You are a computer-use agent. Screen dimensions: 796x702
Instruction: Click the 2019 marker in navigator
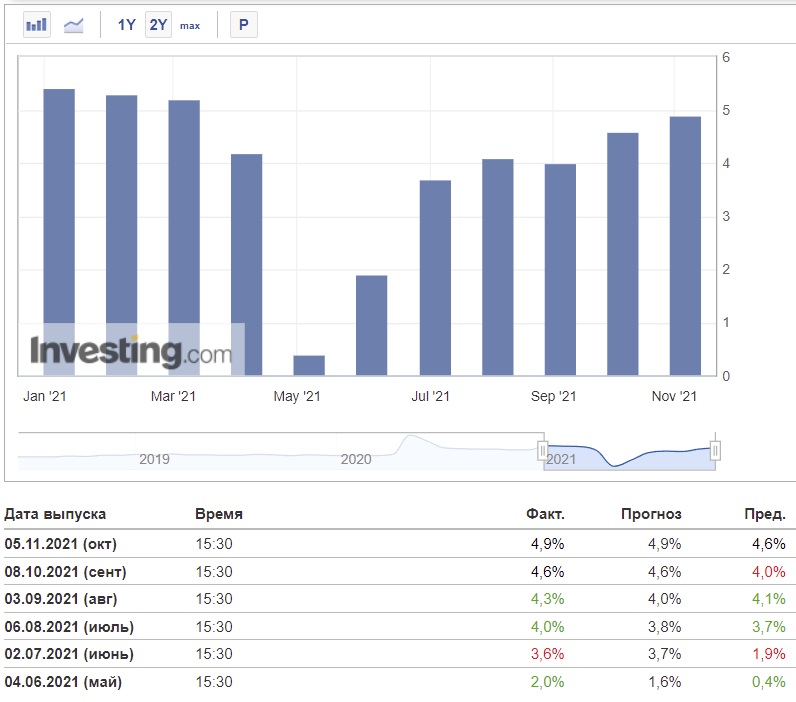154,459
